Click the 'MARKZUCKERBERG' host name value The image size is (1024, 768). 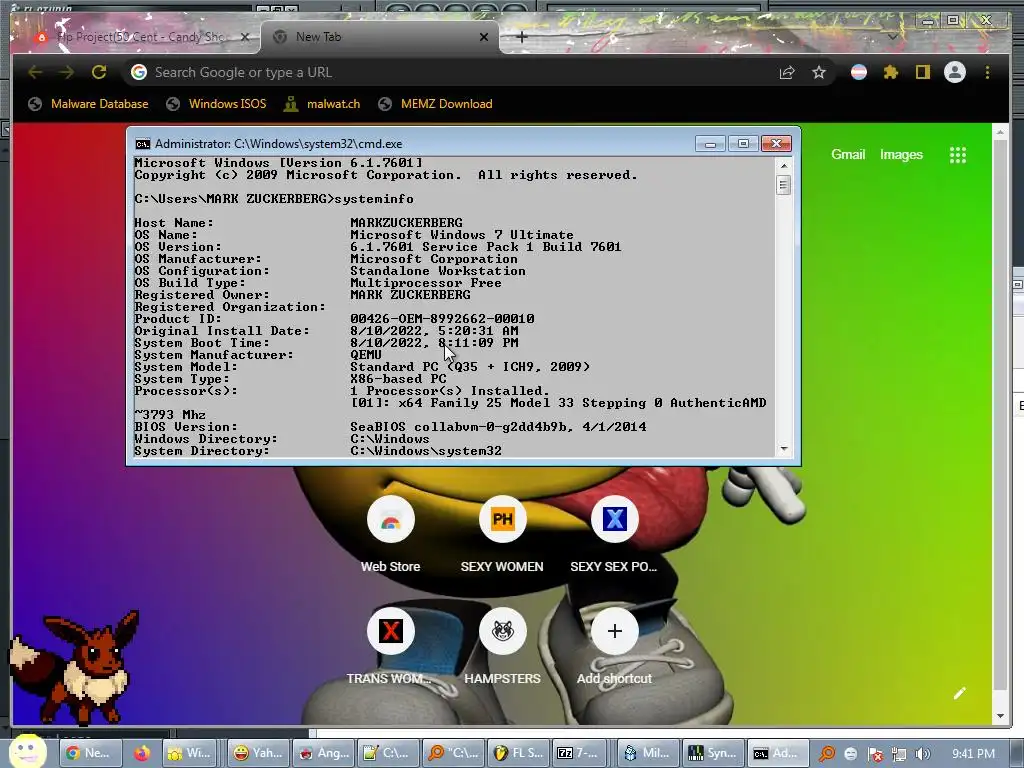(406, 223)
